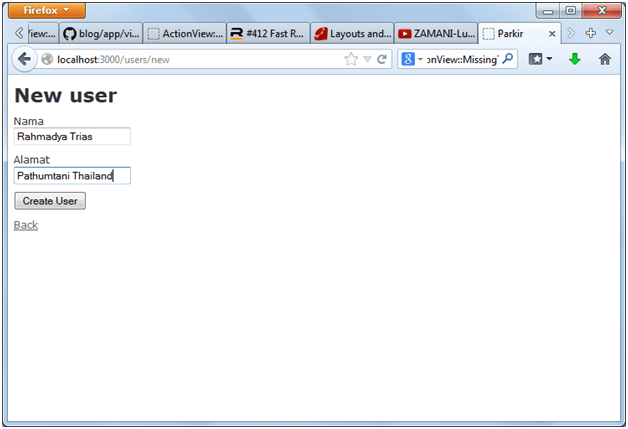
Task: Reload the page with the refresh icon
Action: pos(382,59)
